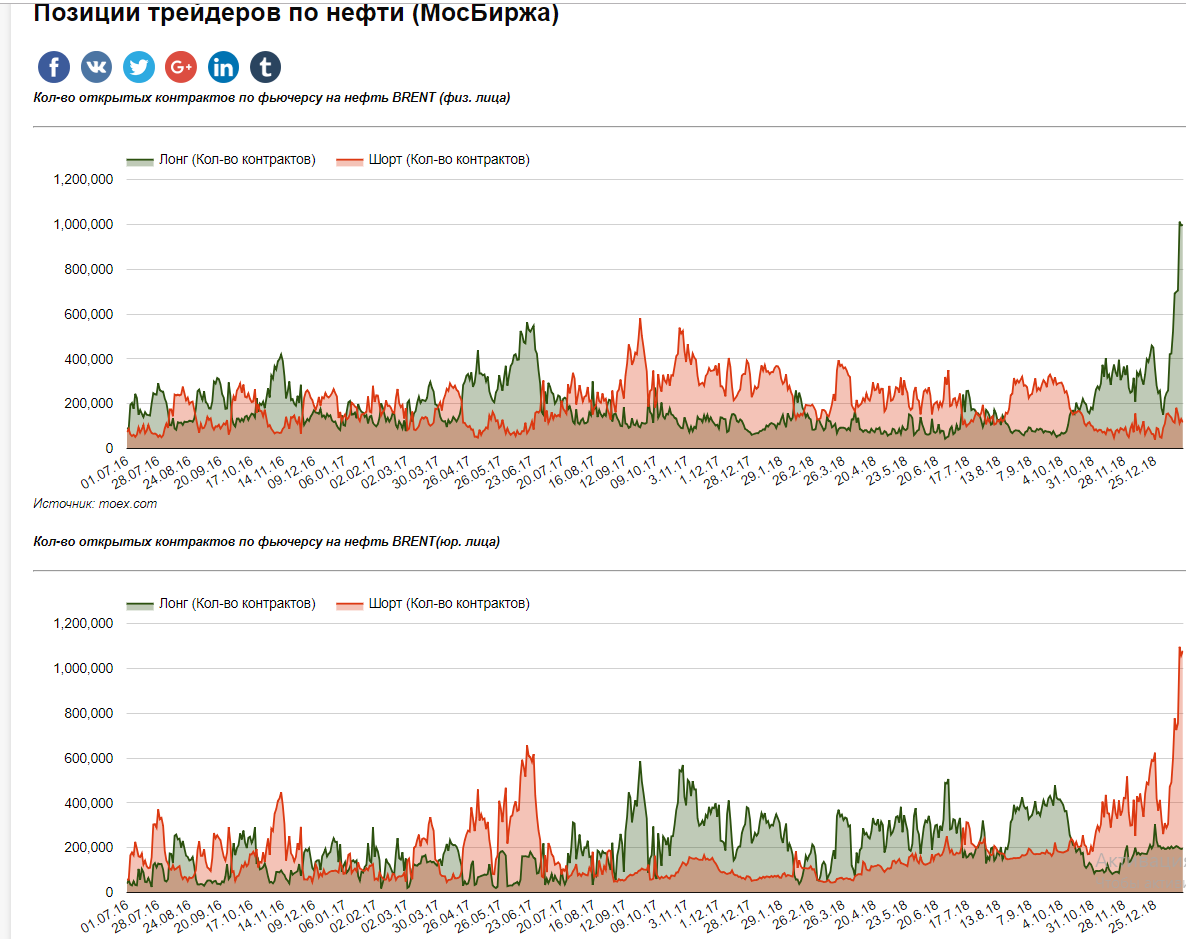Click the Tumblr share icon
The width and height of the screenshot is (1186, 939).
265,67
